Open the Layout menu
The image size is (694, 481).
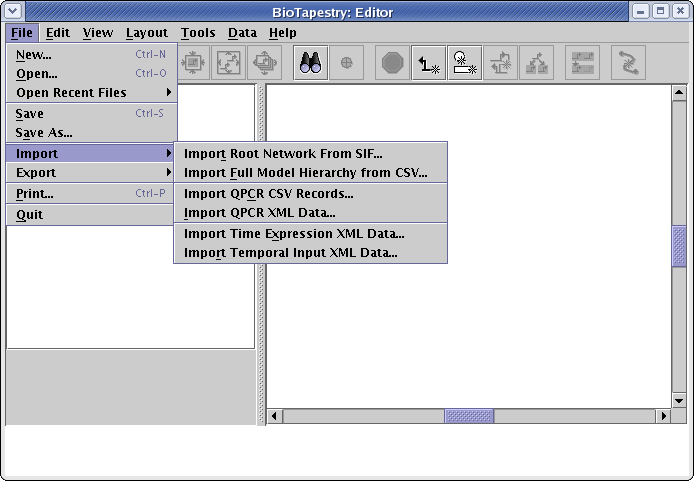(147, 33)
